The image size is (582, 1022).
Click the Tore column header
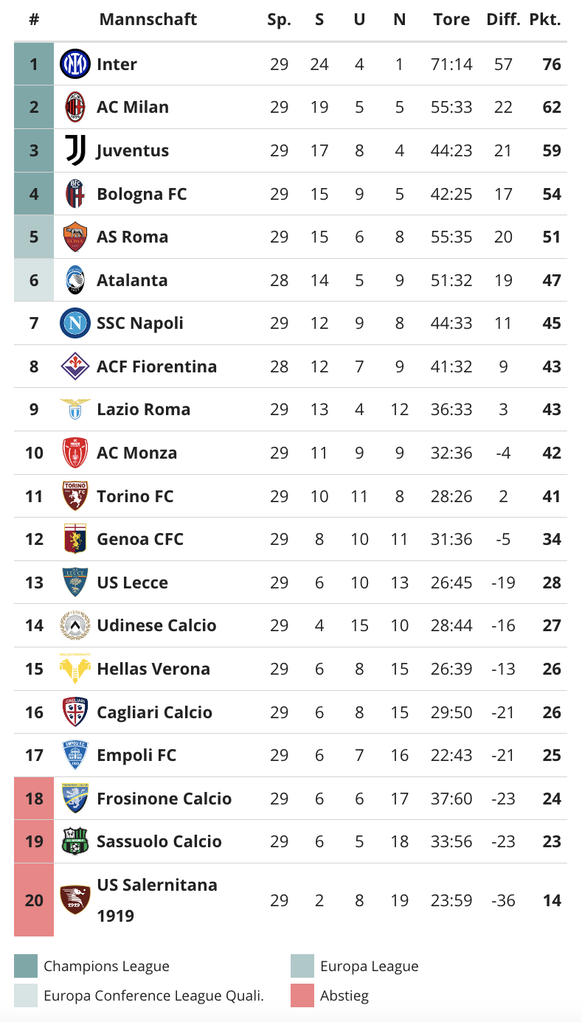452,20
